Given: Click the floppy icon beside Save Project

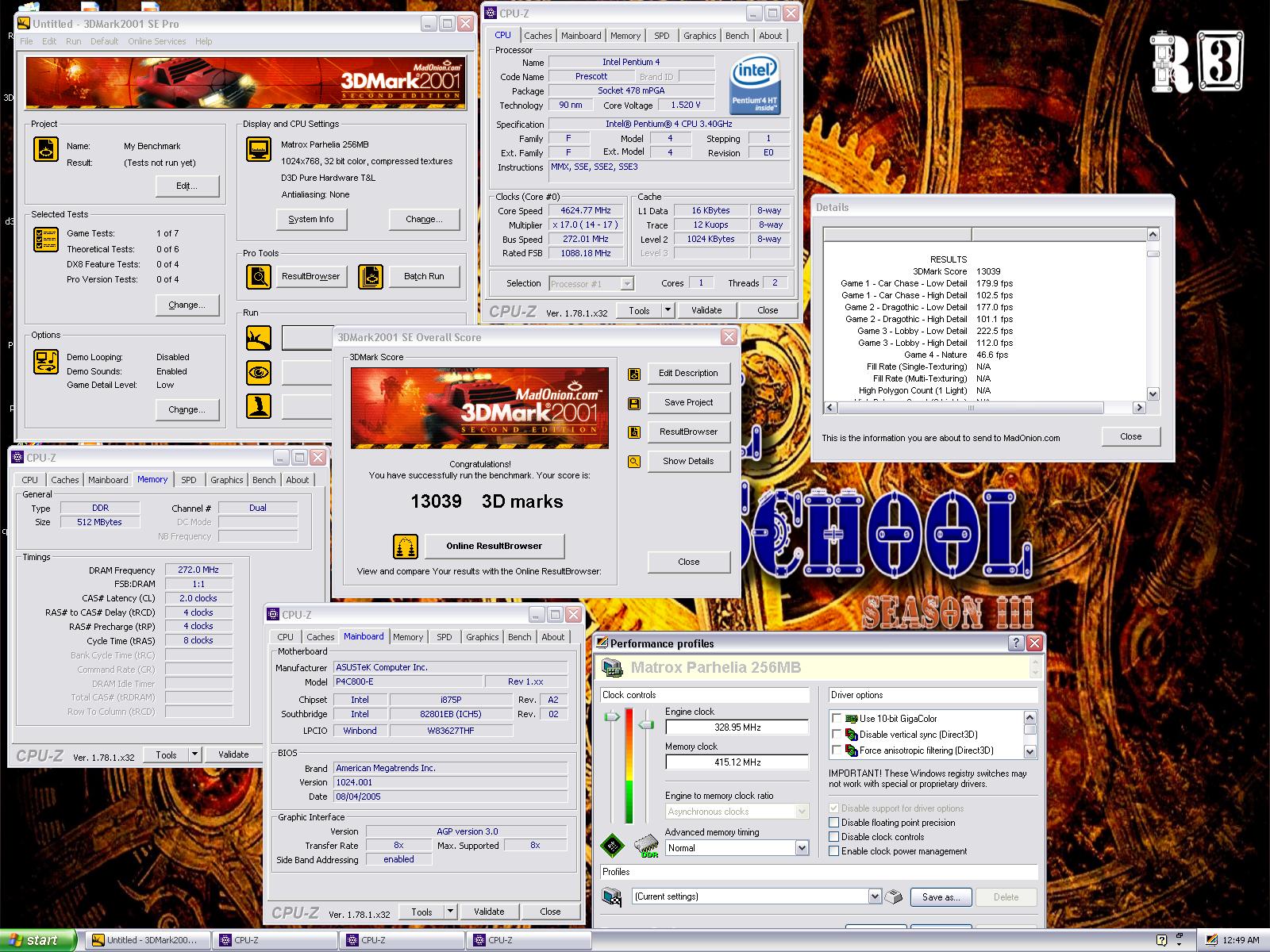Looking at the screenshot, I should point(634,403).
